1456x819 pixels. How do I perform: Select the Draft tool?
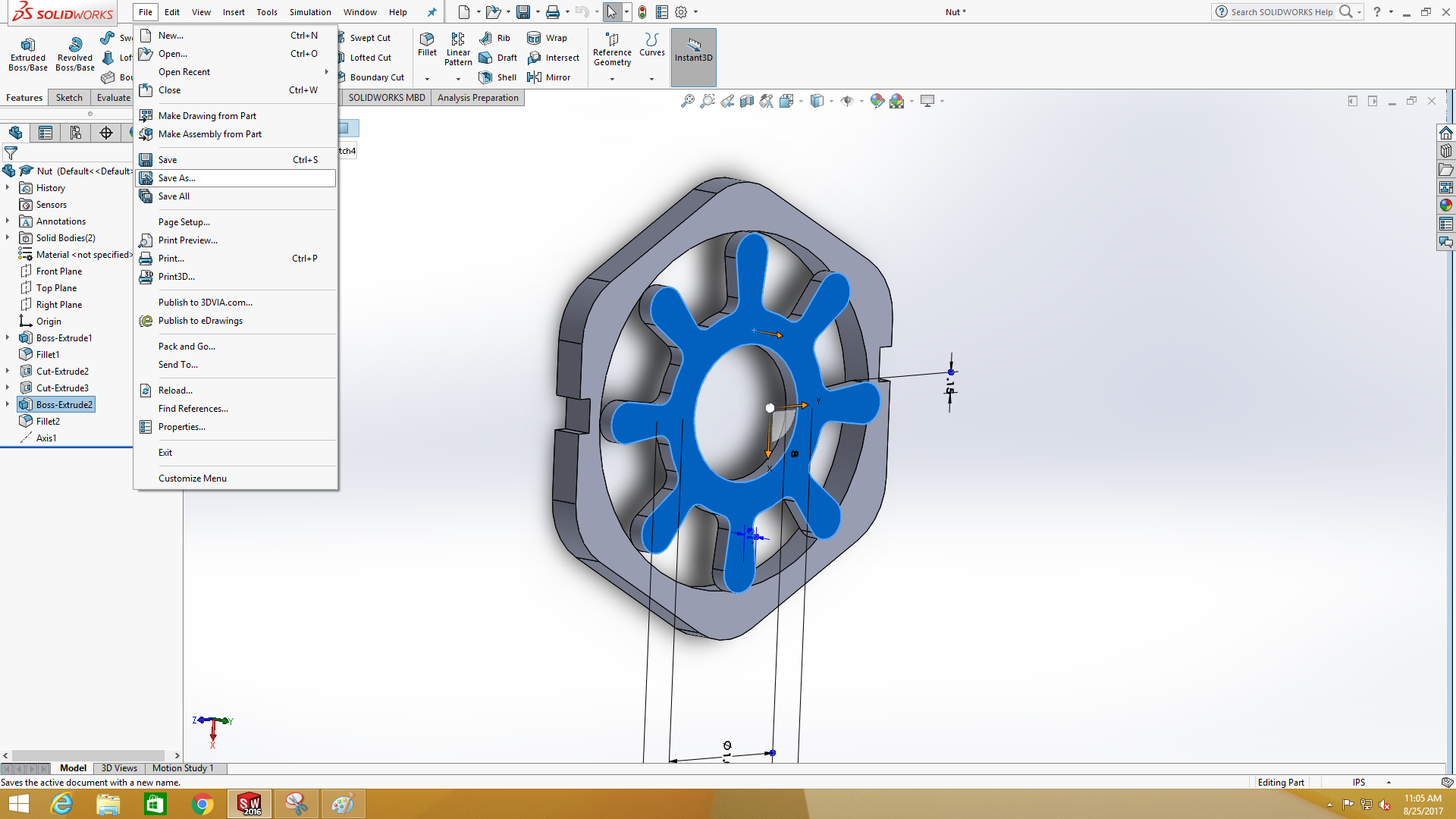(x=498, y=58)
